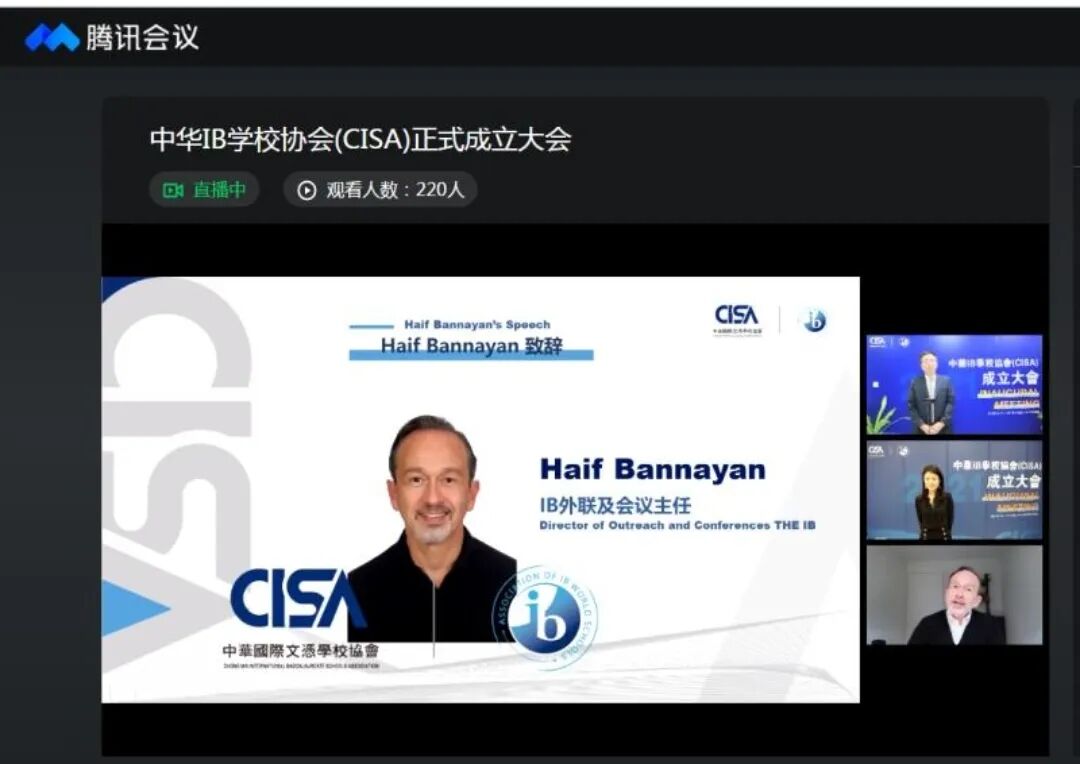Click the IB外联及会议主任 title text
Screen dimensions: 1080x764
615,506
